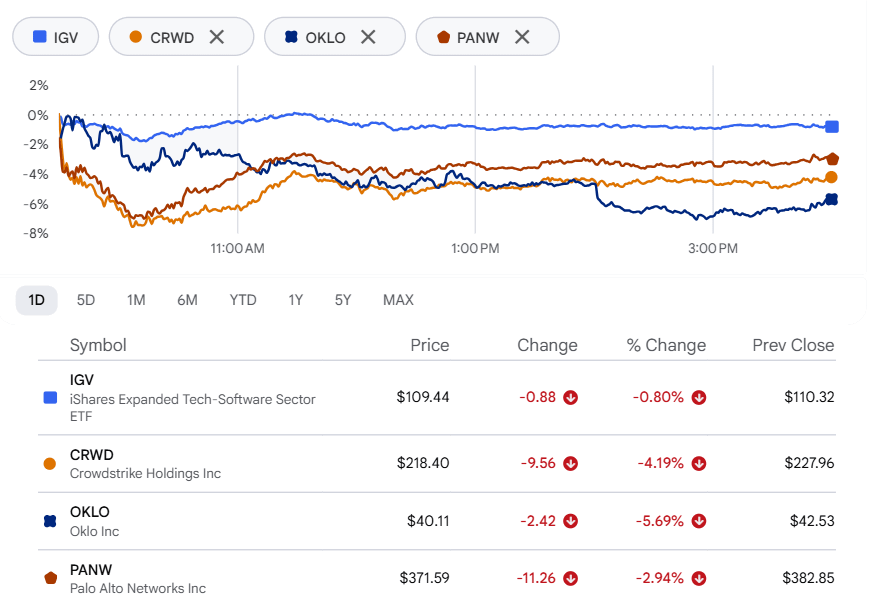Click the IGV blue square chip icon

[x=40, y=37]
